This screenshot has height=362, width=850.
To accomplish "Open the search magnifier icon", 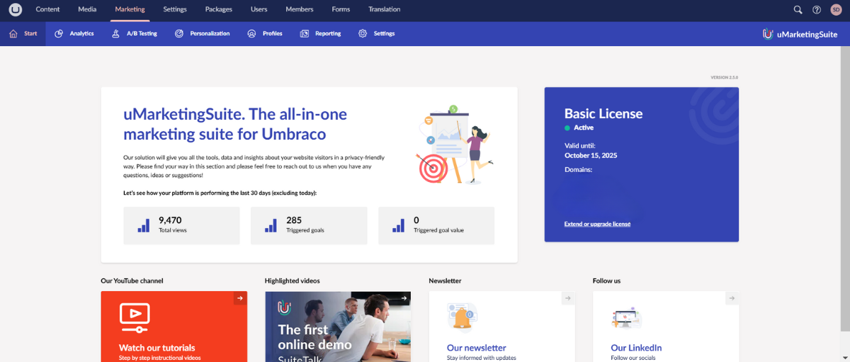I will click(798, 10).
